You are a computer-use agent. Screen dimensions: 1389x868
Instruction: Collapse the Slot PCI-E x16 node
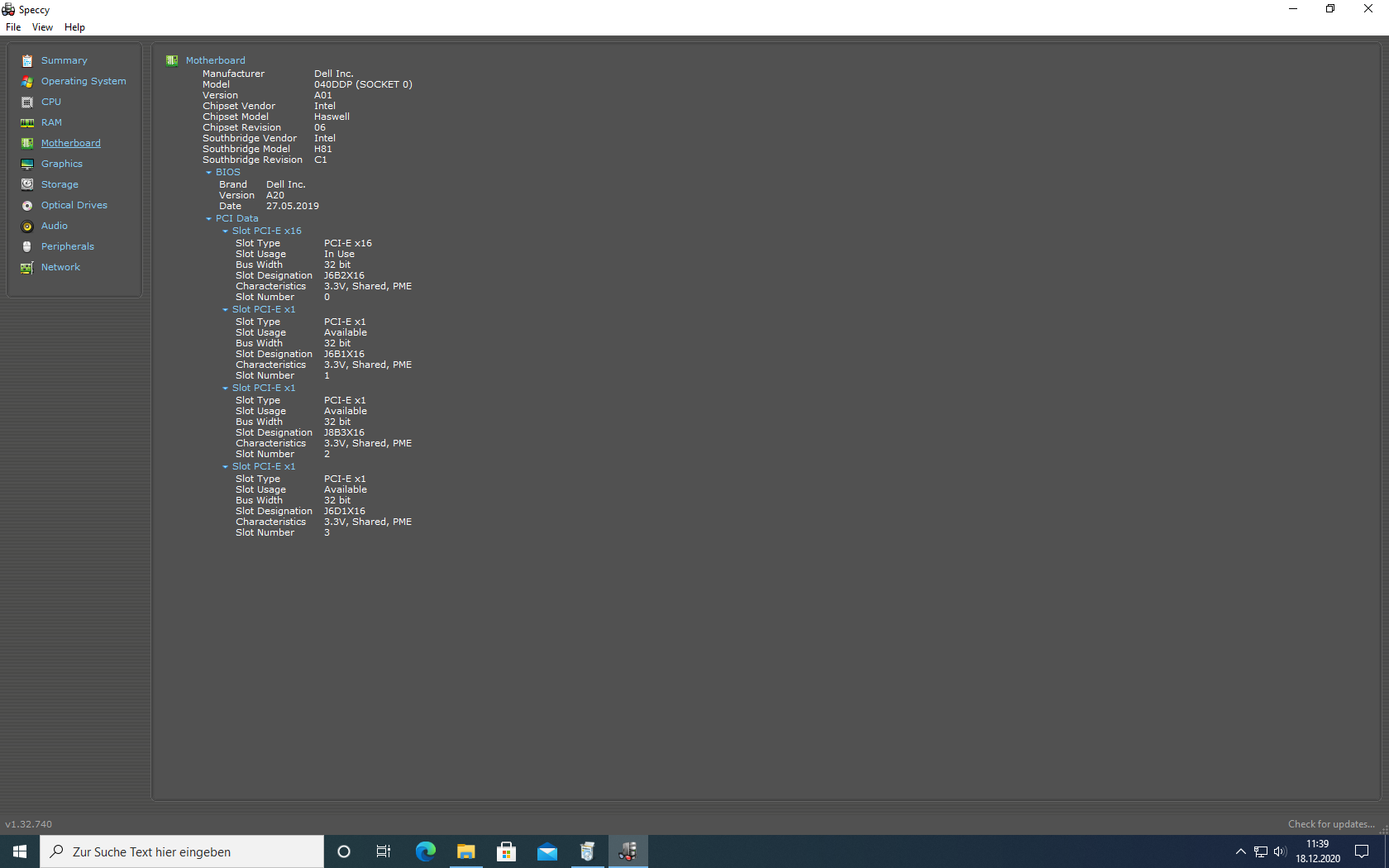point(225,231)
